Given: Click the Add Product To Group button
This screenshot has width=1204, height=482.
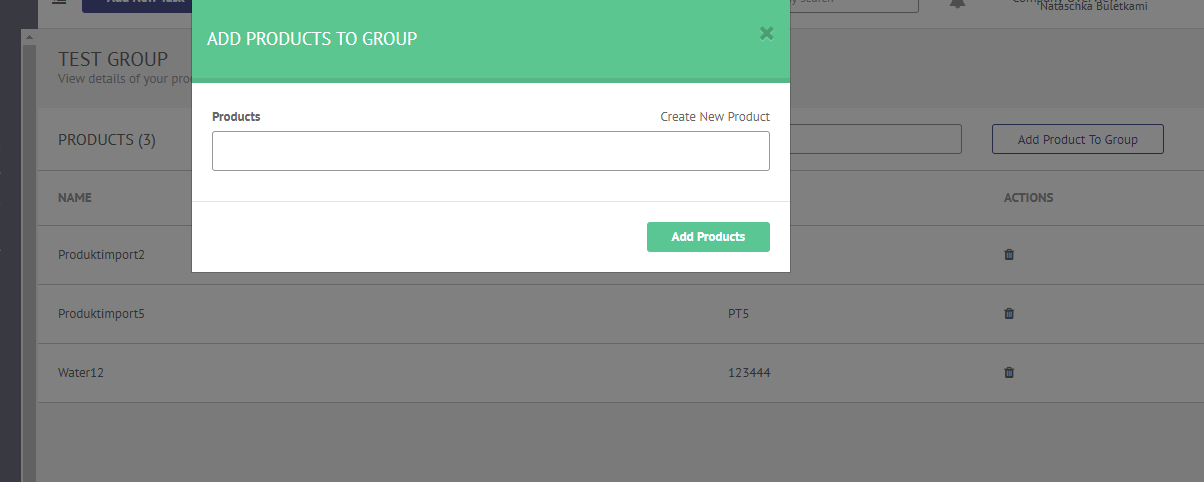Looking at the screenshot, I should tap(1078, 139).
